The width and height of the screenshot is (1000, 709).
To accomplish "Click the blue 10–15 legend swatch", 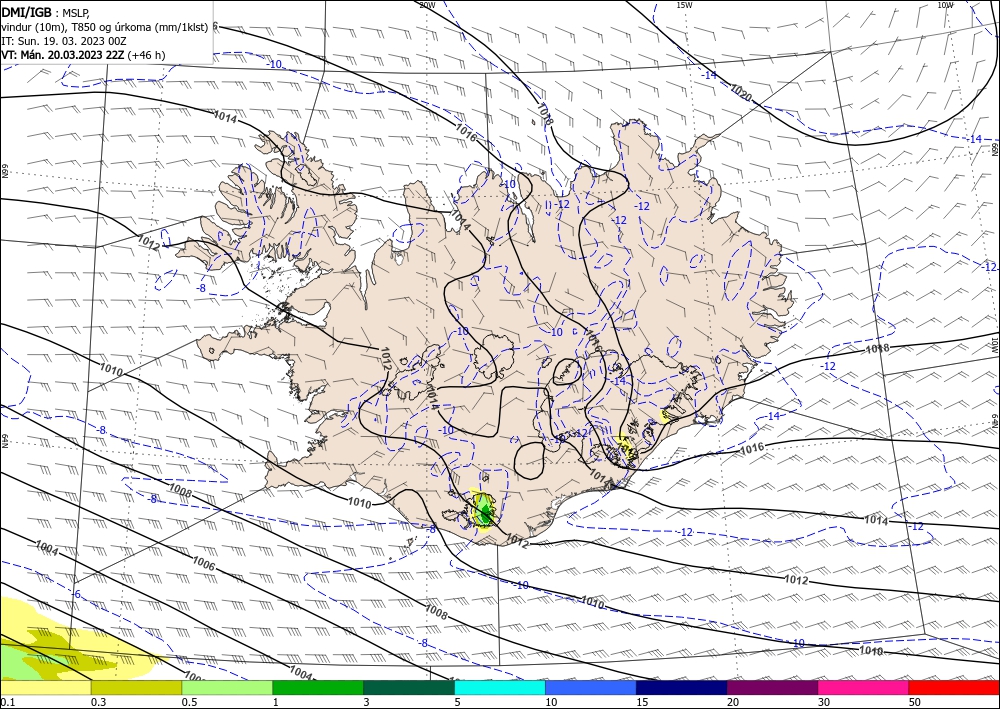I will click(591, 687).
